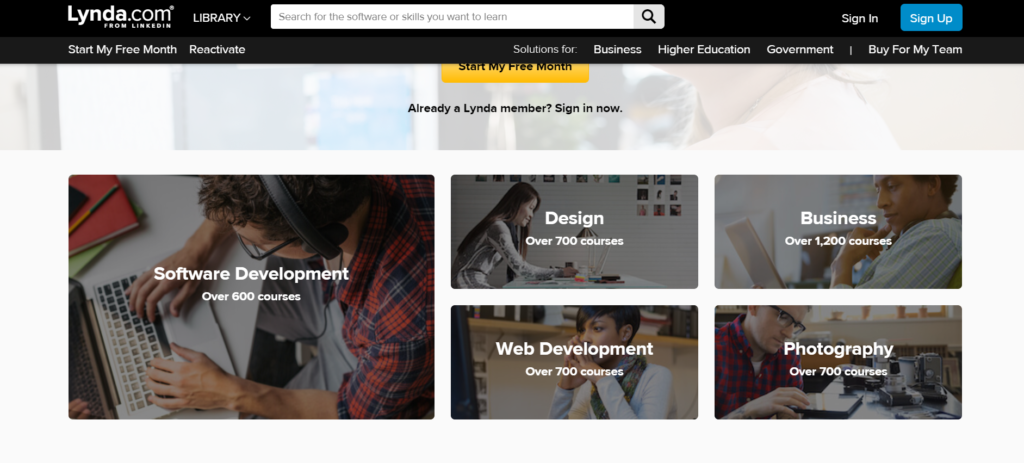Click the yellow Start My Free Month button
The image size is (1024, 463).
515,70
